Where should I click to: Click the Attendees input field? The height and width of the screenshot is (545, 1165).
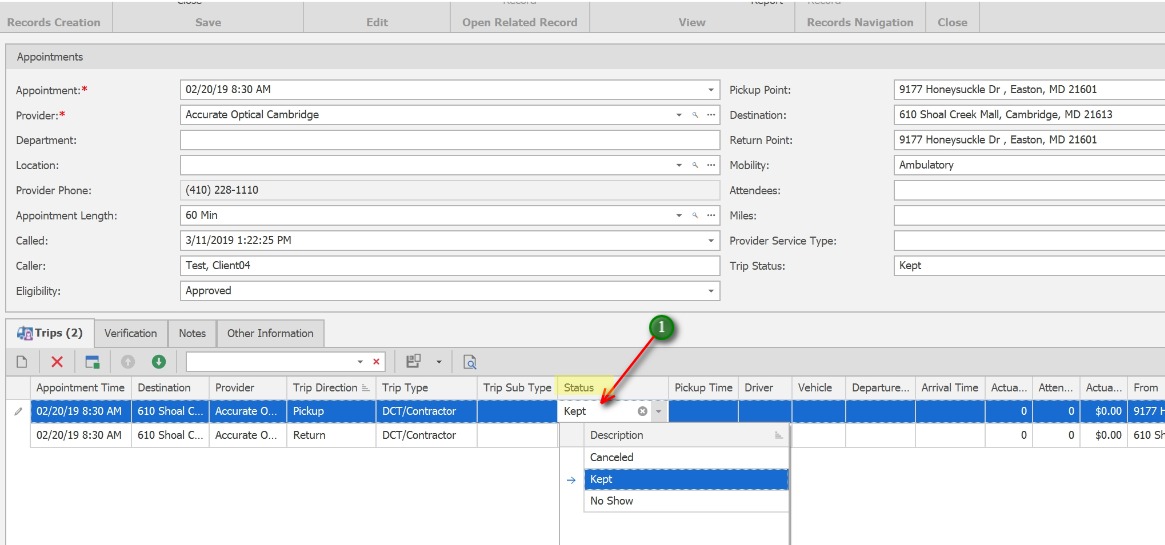pos(1029,191)
